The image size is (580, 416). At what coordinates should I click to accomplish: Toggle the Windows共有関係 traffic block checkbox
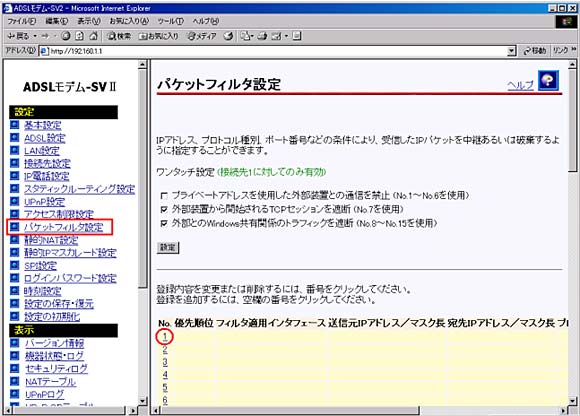[x=164, y=223]
